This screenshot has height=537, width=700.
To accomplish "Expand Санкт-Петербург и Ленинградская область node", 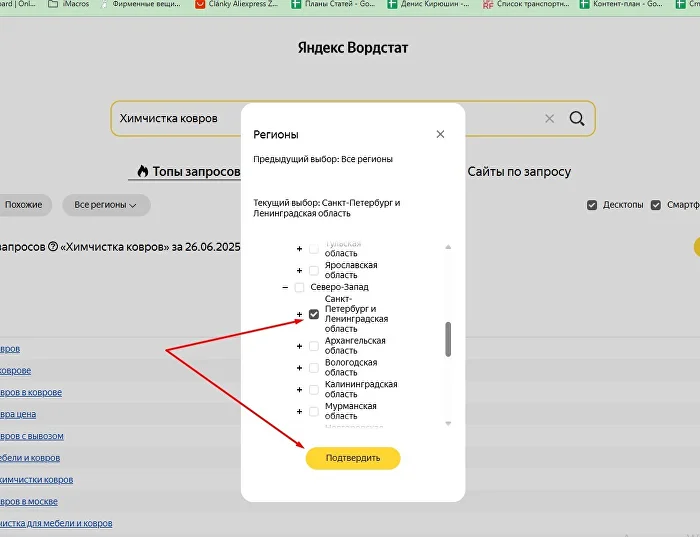I will [300, 314].
